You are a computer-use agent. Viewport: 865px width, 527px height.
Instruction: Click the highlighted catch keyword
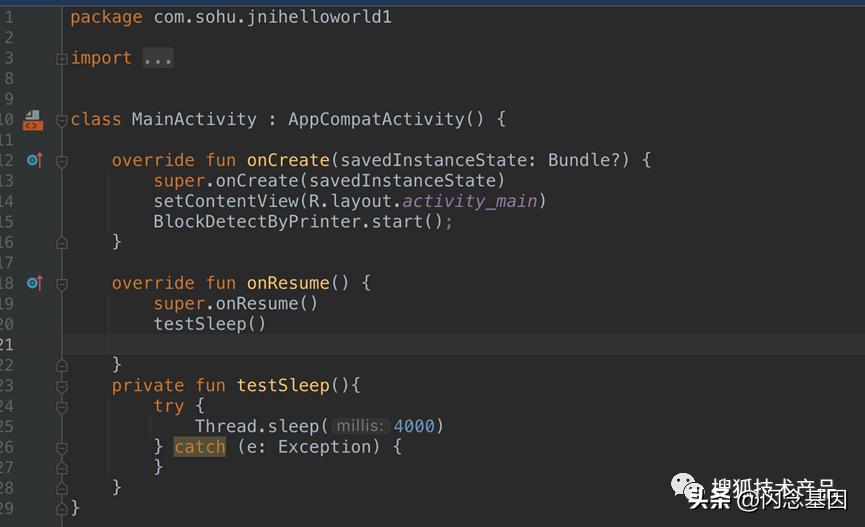point(200,447)
